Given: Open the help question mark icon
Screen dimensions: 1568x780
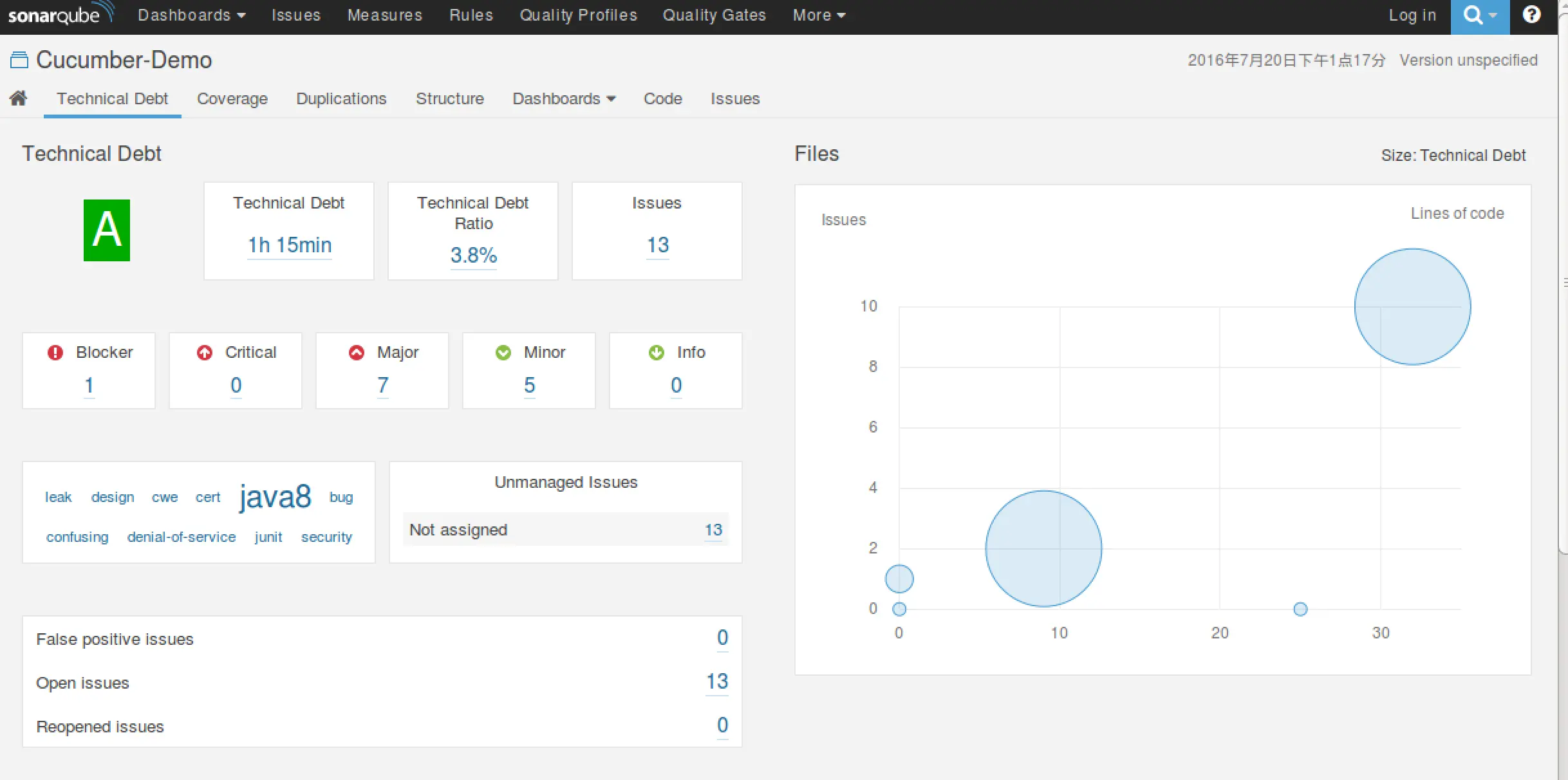Looking at the screenshot, I should pos(1531,14).
